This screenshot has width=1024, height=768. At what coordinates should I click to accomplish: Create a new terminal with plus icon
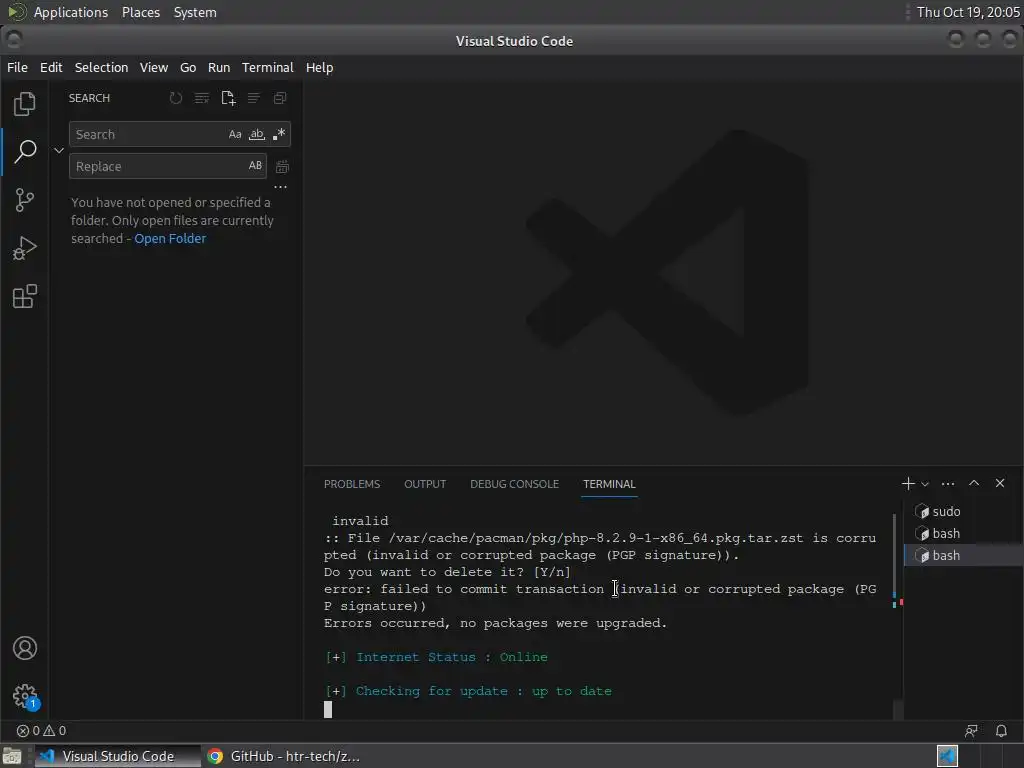[x=908, y=483]
